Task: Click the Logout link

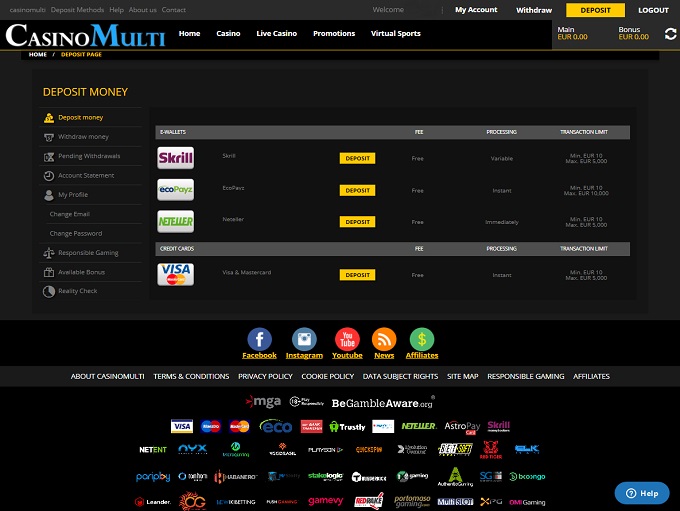Action: click(x=653, y=10)
